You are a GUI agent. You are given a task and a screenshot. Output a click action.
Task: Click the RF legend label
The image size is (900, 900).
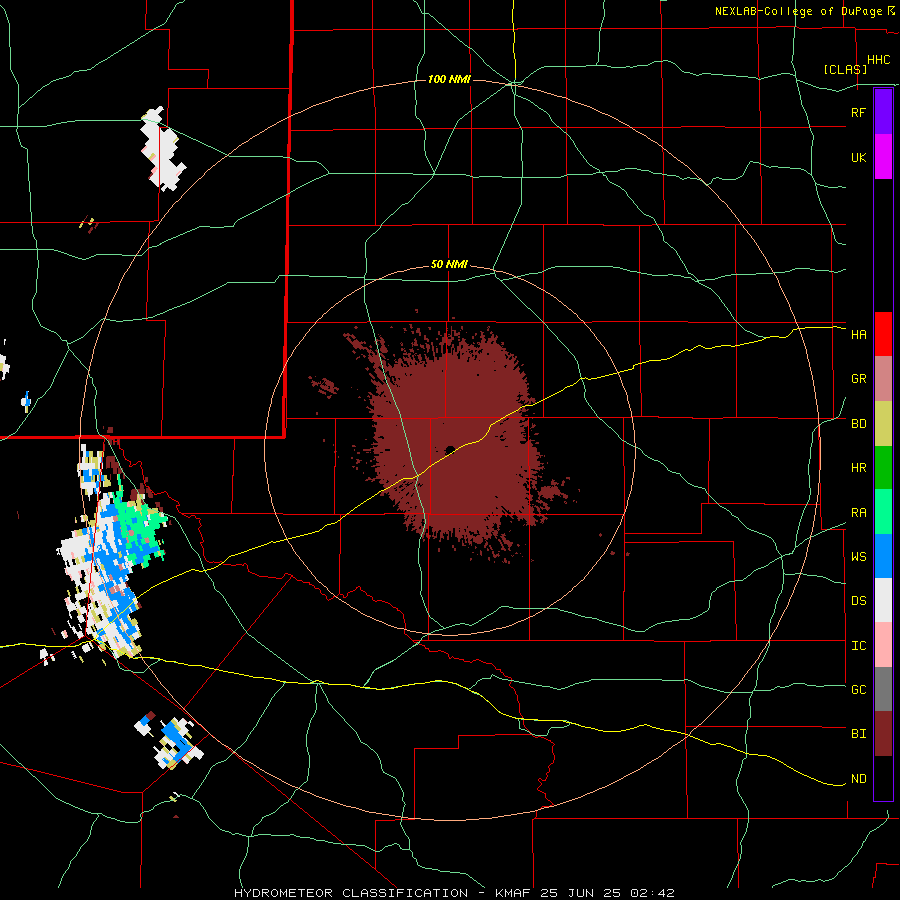(859, 112)
